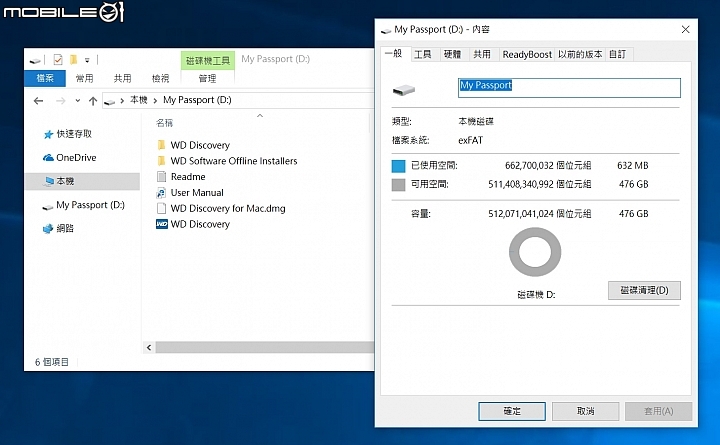Click the drive usage donut chart
The width and height of the screenshot is (720, 445).
(535, 252)
